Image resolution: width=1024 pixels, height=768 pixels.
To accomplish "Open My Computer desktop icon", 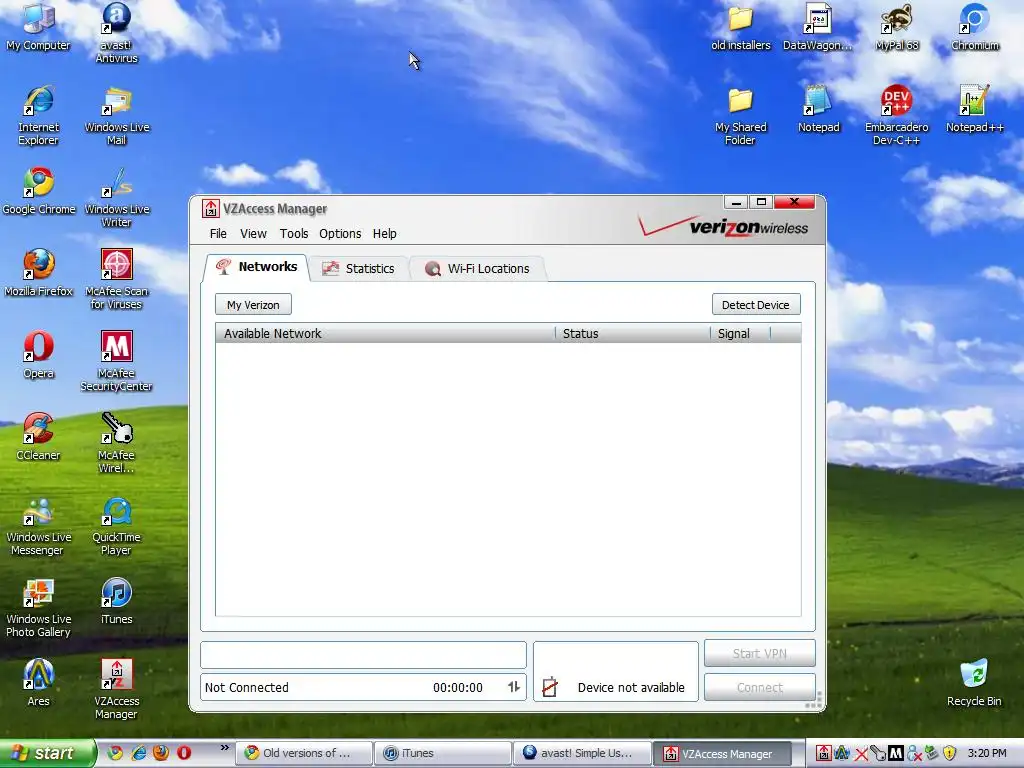I will pyautogui.click(x=39, y=27).
